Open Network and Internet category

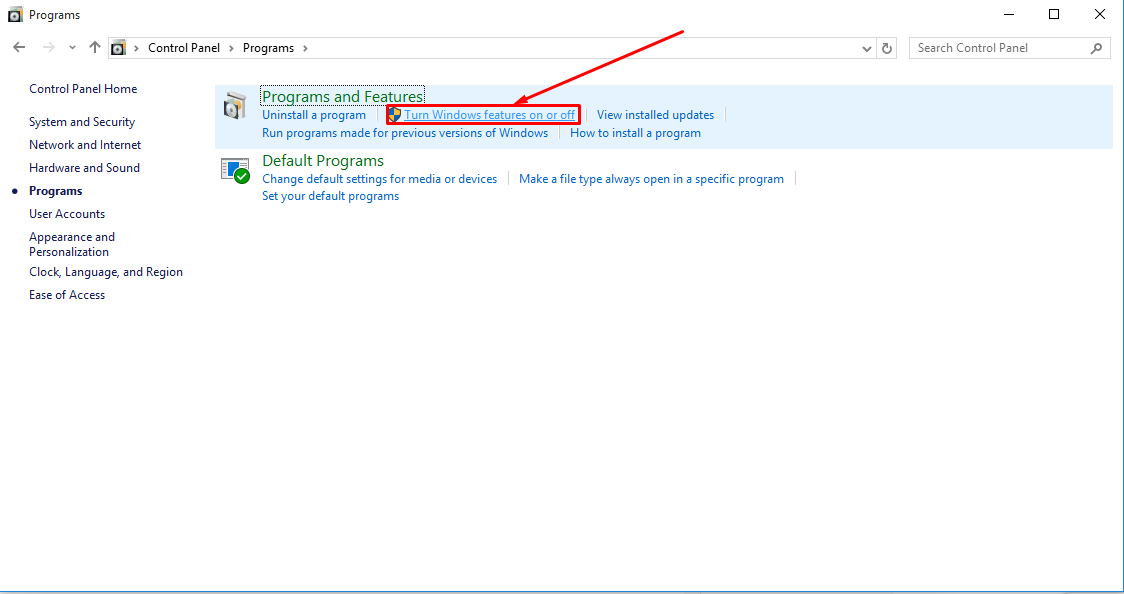(85, 145)
